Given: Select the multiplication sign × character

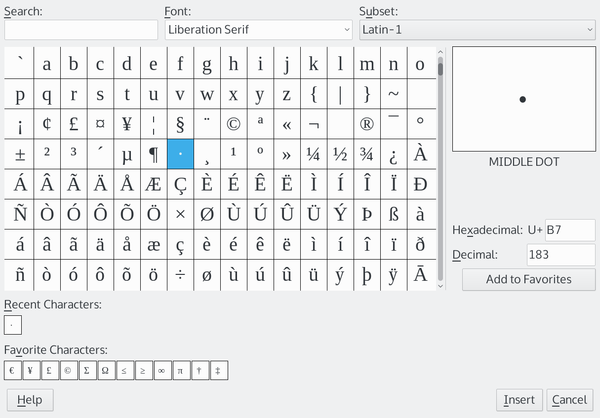Looking at the screenshot, I should click(x=180, y=214).
